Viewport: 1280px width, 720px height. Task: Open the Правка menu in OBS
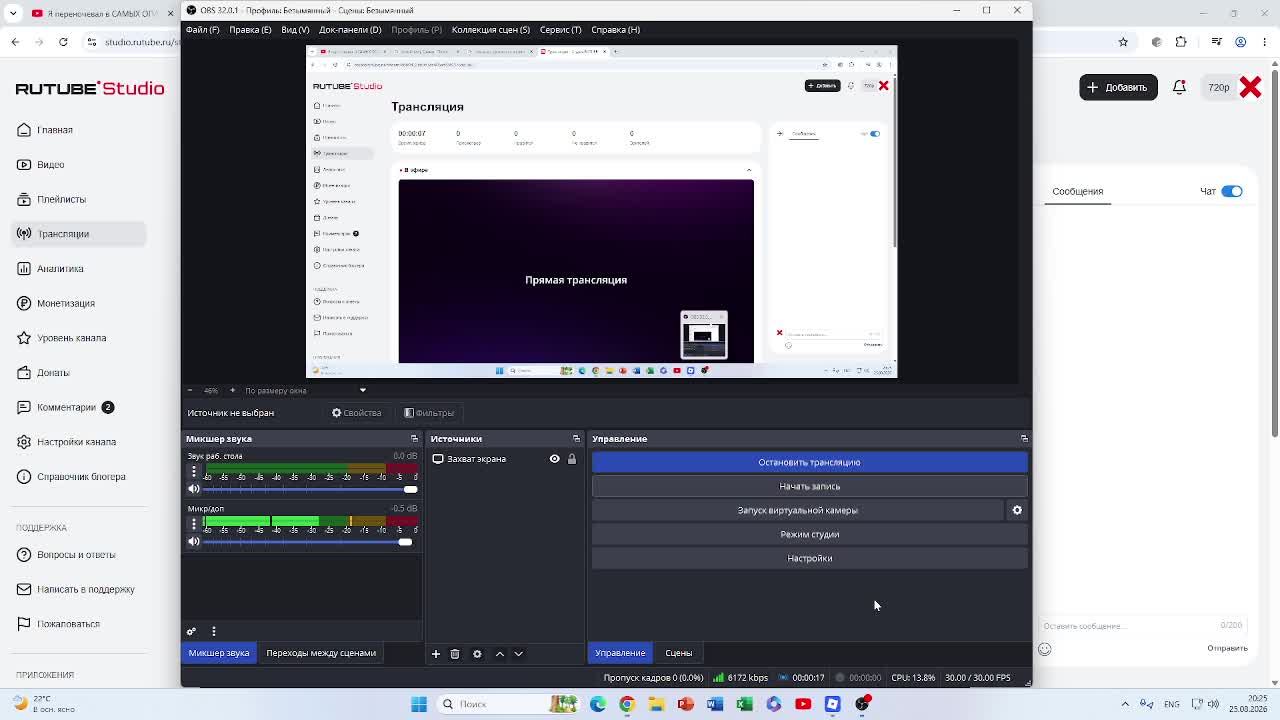[x=250, y=30]
